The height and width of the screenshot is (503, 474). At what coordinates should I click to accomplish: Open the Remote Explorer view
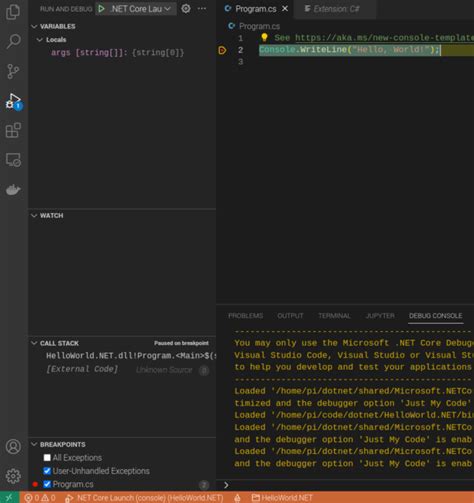(x=13, y=160)
